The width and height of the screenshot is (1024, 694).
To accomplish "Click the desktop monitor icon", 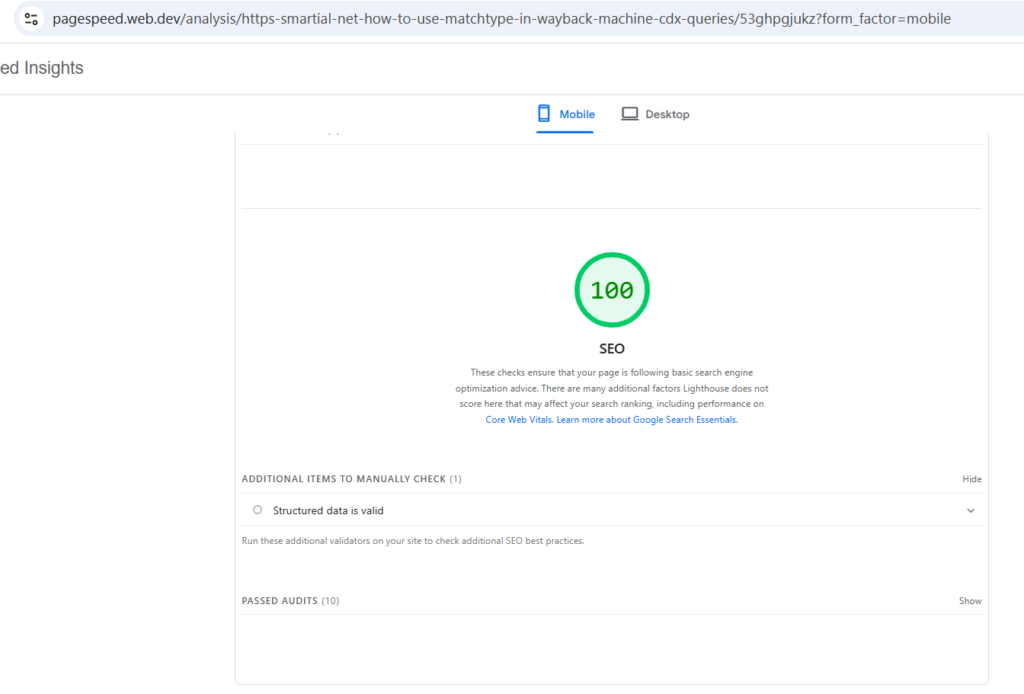I will (630, 114).
